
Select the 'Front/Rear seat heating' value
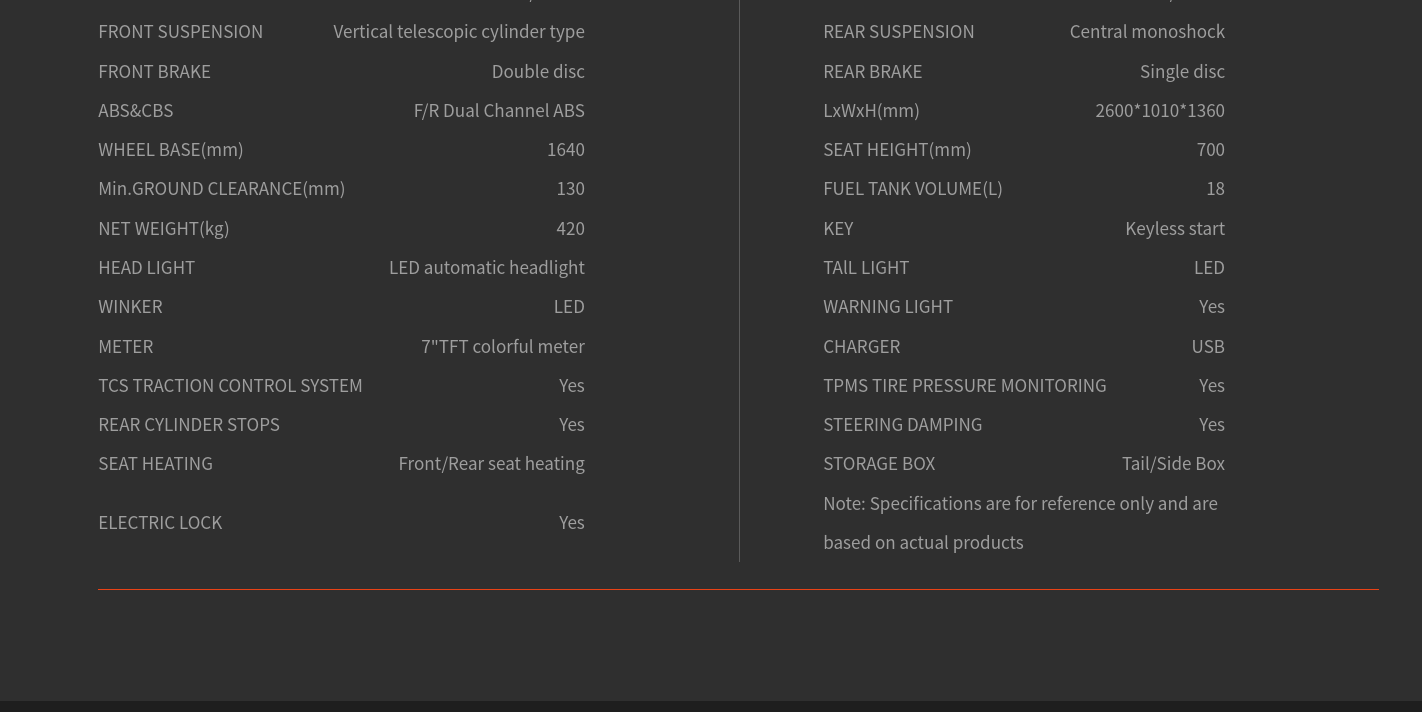(x=491, y=464)
